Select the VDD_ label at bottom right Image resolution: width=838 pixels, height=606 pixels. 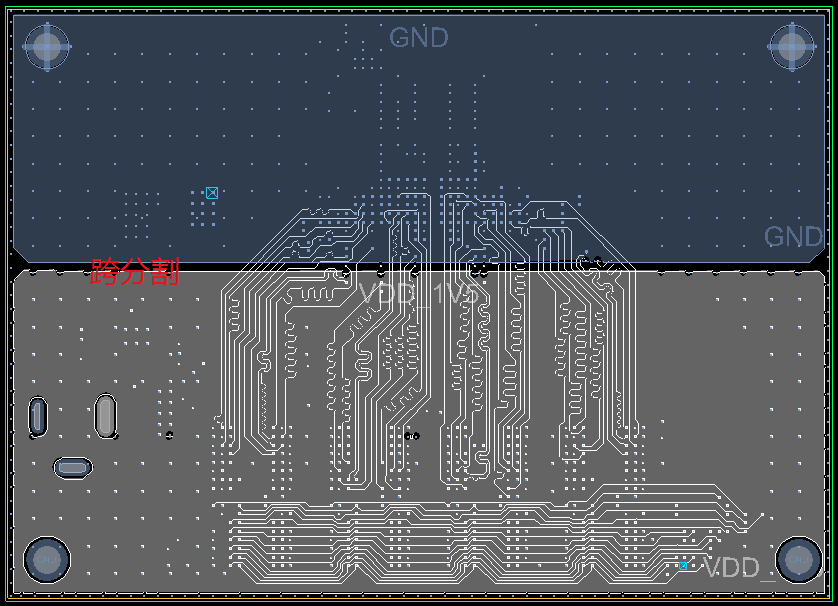(739, 569)
